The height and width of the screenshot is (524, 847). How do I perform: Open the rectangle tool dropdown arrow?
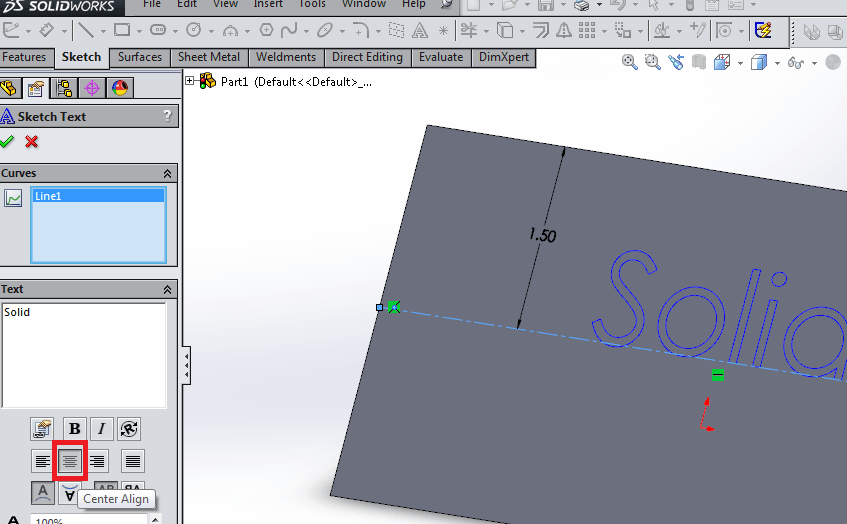pyautogui.click(x=140, y=30)
